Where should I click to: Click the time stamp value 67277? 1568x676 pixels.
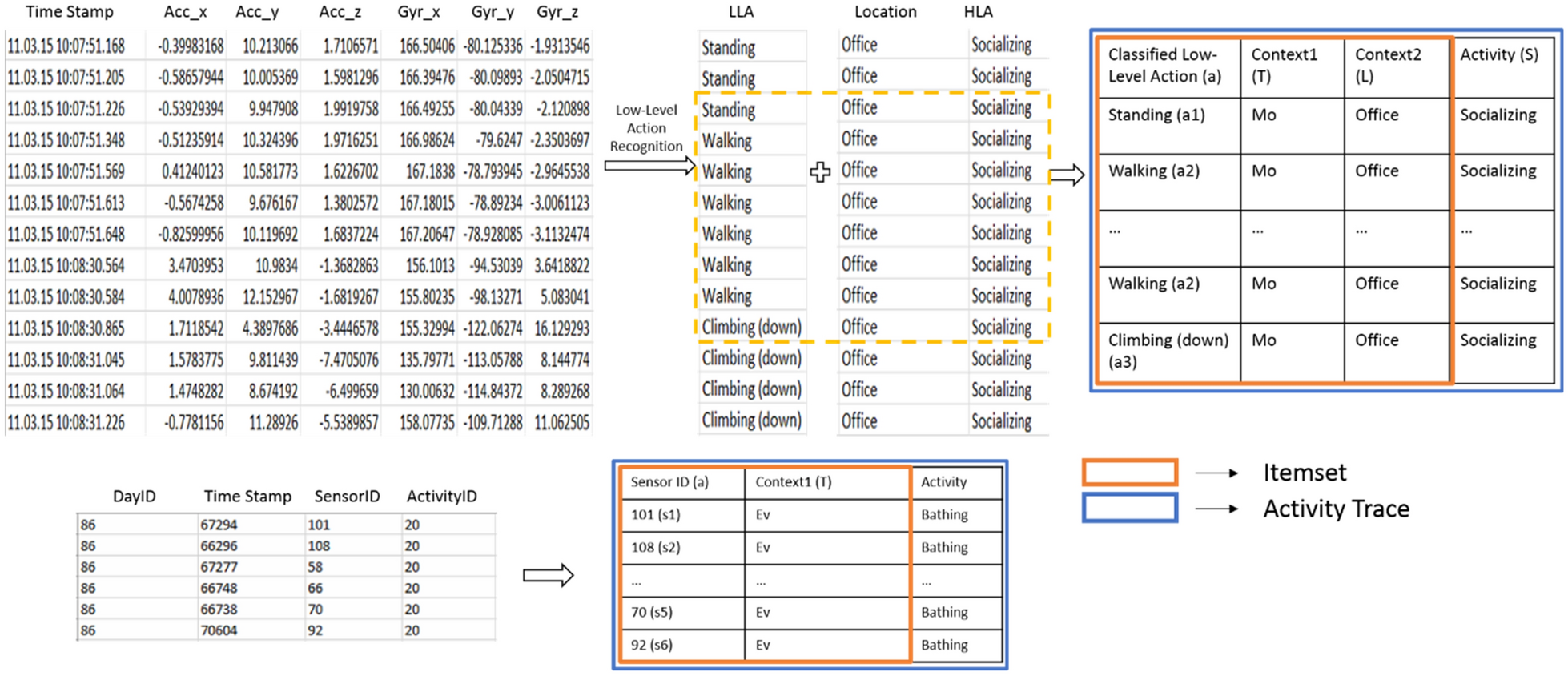[x=219, y=567]
